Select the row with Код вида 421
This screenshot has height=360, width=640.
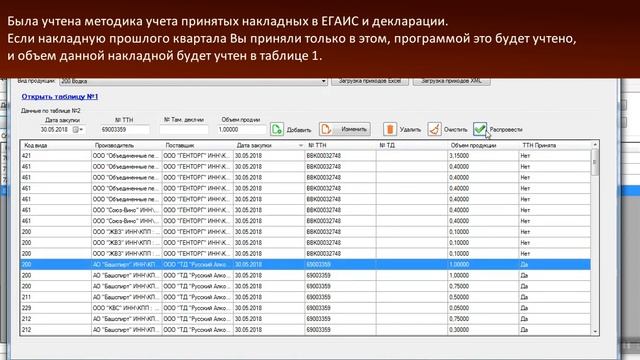pos(305,156)
